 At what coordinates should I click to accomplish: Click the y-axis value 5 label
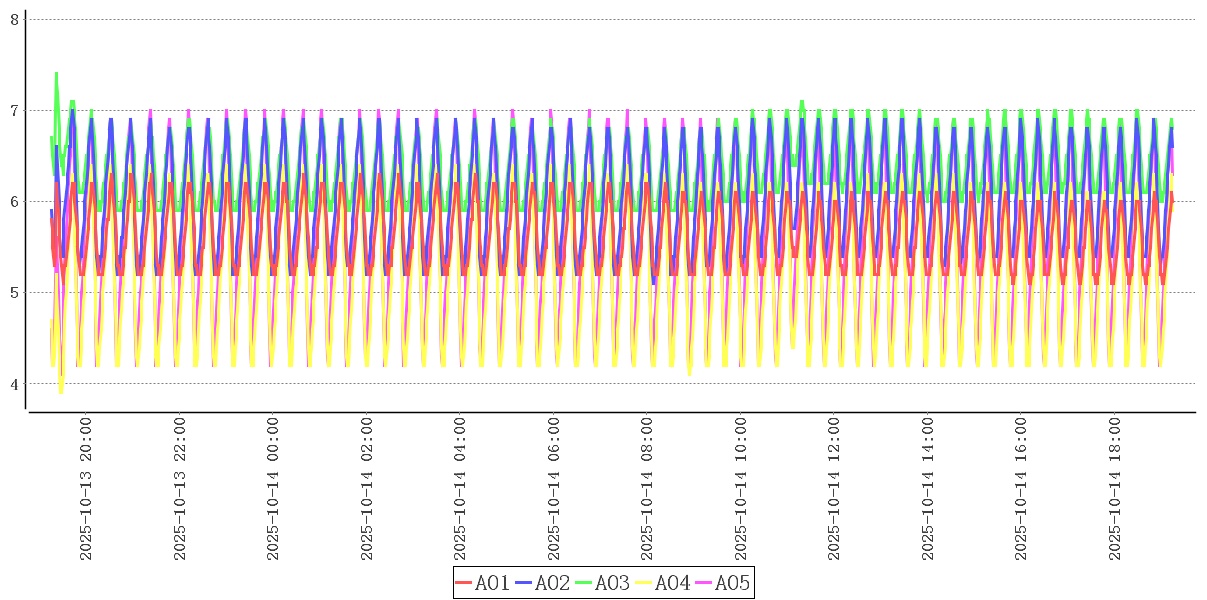coord(14,293)
